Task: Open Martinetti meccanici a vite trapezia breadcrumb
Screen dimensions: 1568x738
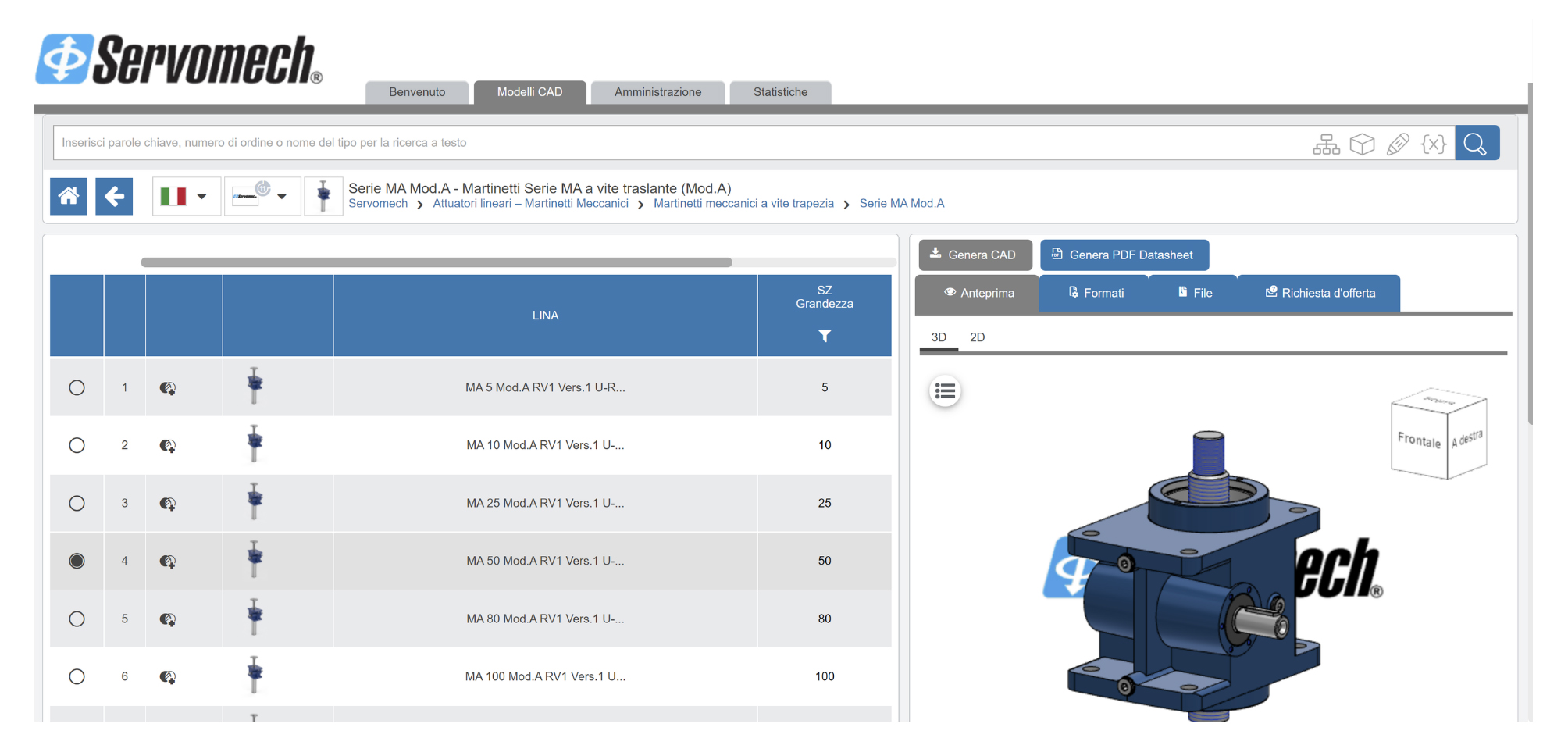Action: [x=743, y=204]
